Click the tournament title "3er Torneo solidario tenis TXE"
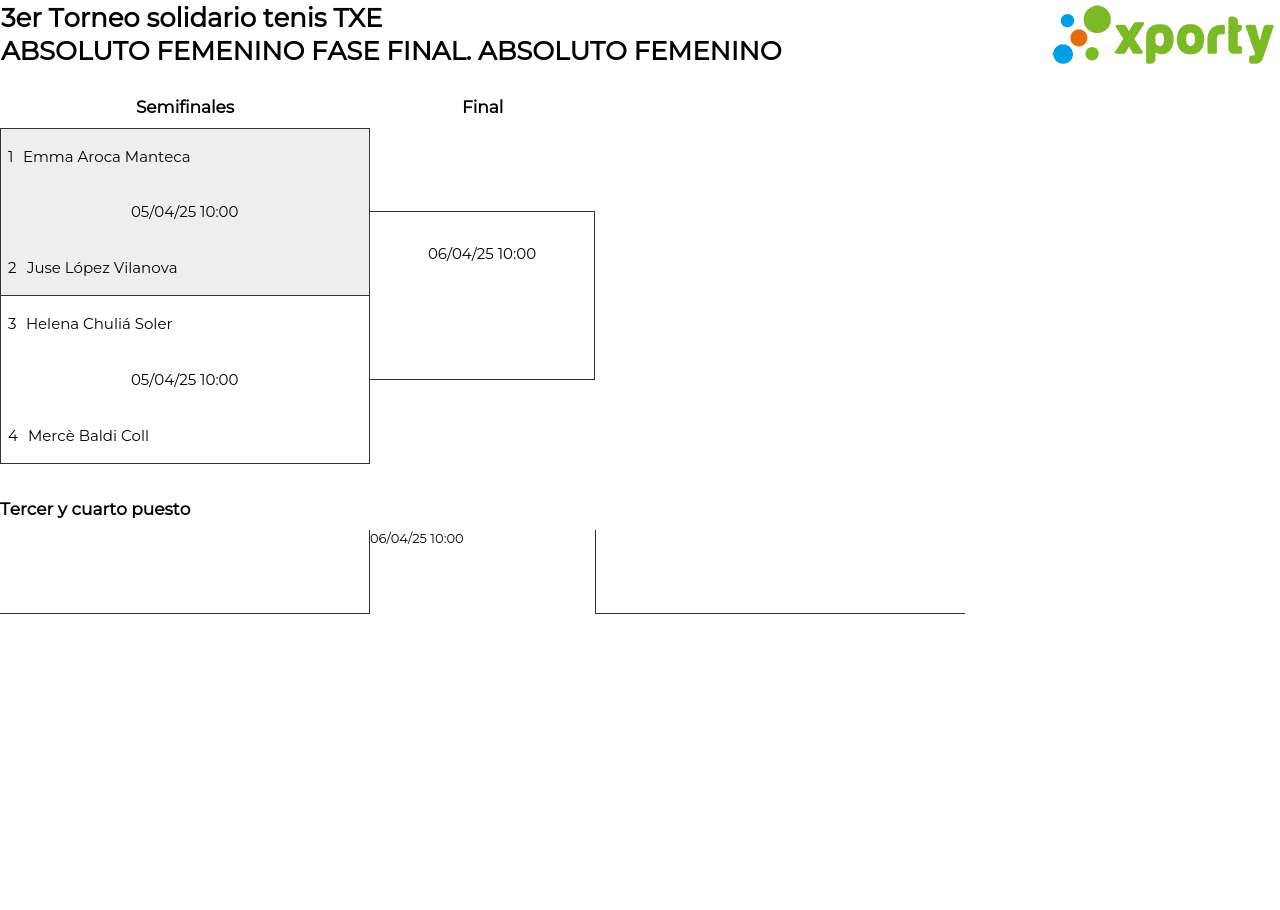This screenshot has width=1280, height=910. pos(192,18)
